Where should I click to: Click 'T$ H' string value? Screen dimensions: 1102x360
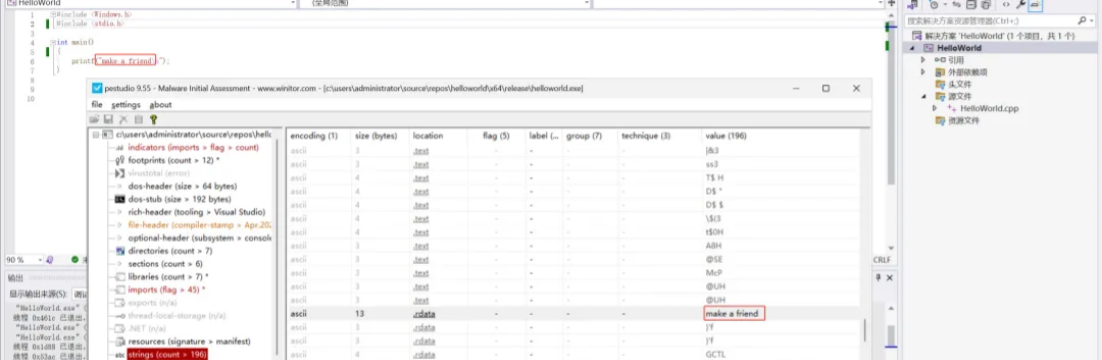[715, 177]
